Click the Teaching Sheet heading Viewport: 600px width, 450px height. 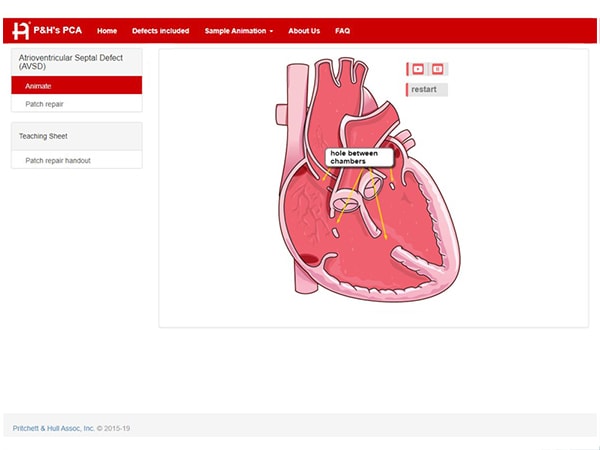(x=43, y=136)
